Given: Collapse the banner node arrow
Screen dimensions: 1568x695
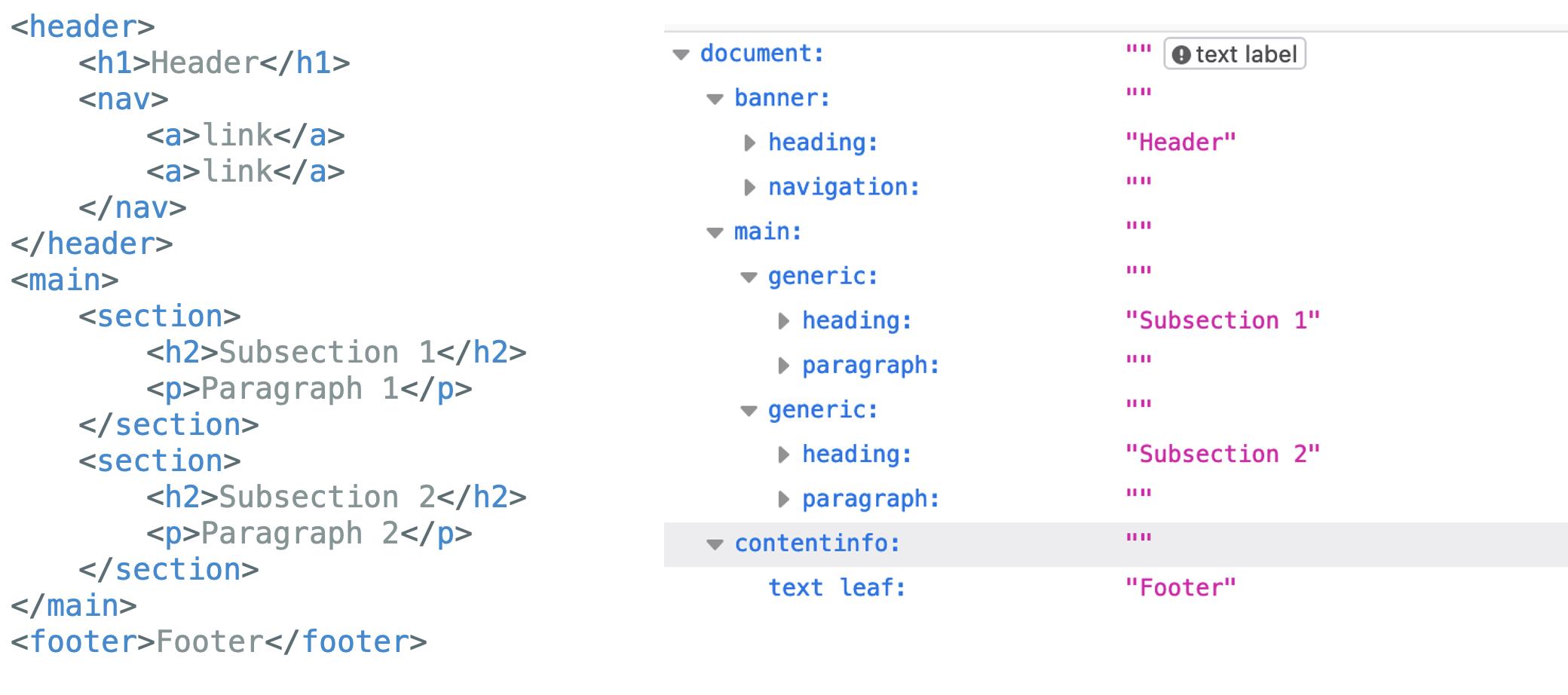Looking at the screenshot, I should tap(715, 99).
